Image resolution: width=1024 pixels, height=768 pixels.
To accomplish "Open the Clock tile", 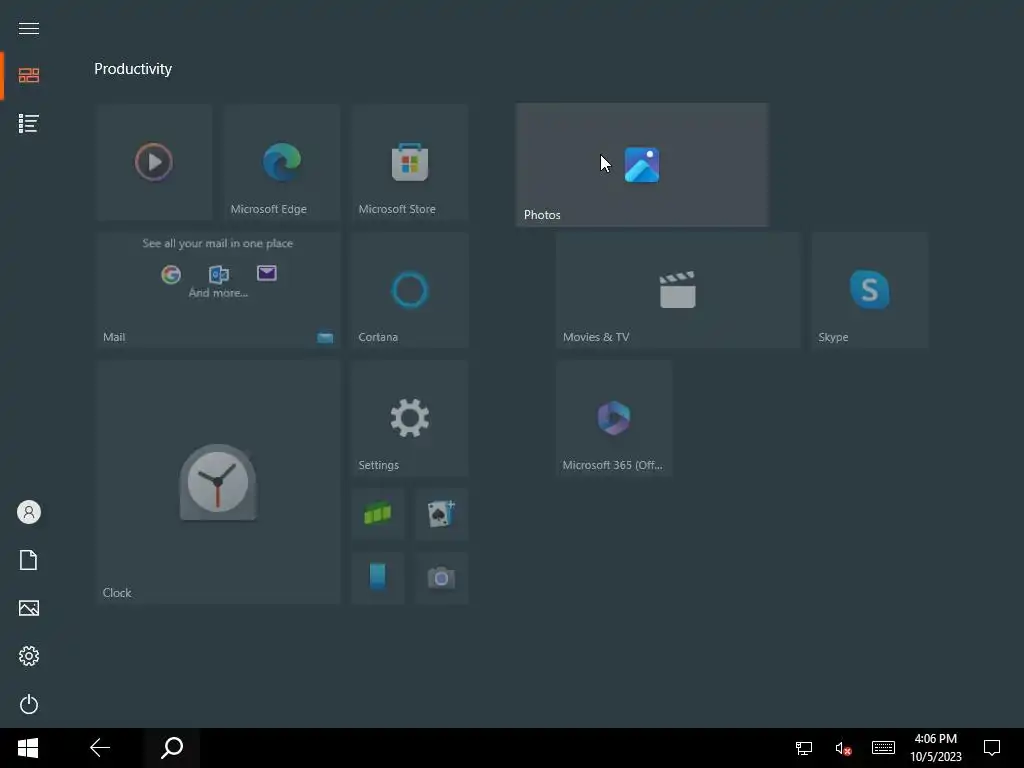I will [x=218, y=482].
